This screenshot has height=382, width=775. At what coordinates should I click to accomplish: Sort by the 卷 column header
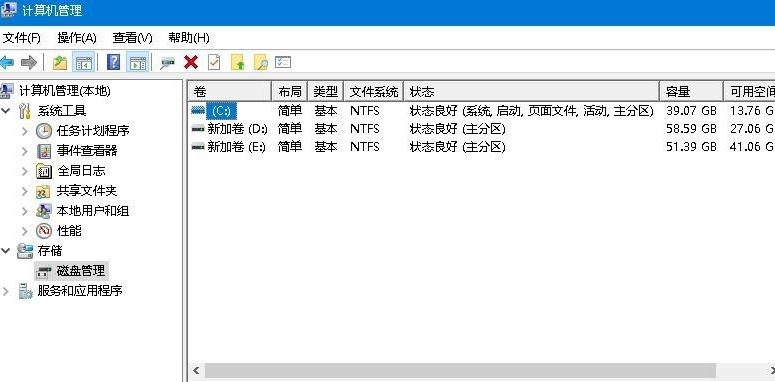click(x=230, y=91)
